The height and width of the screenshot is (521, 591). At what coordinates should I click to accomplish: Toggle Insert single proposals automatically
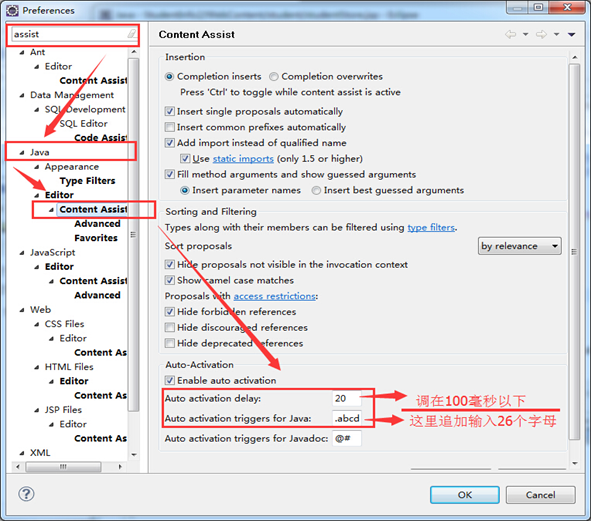pyautogui.click(x=170, y=112)
